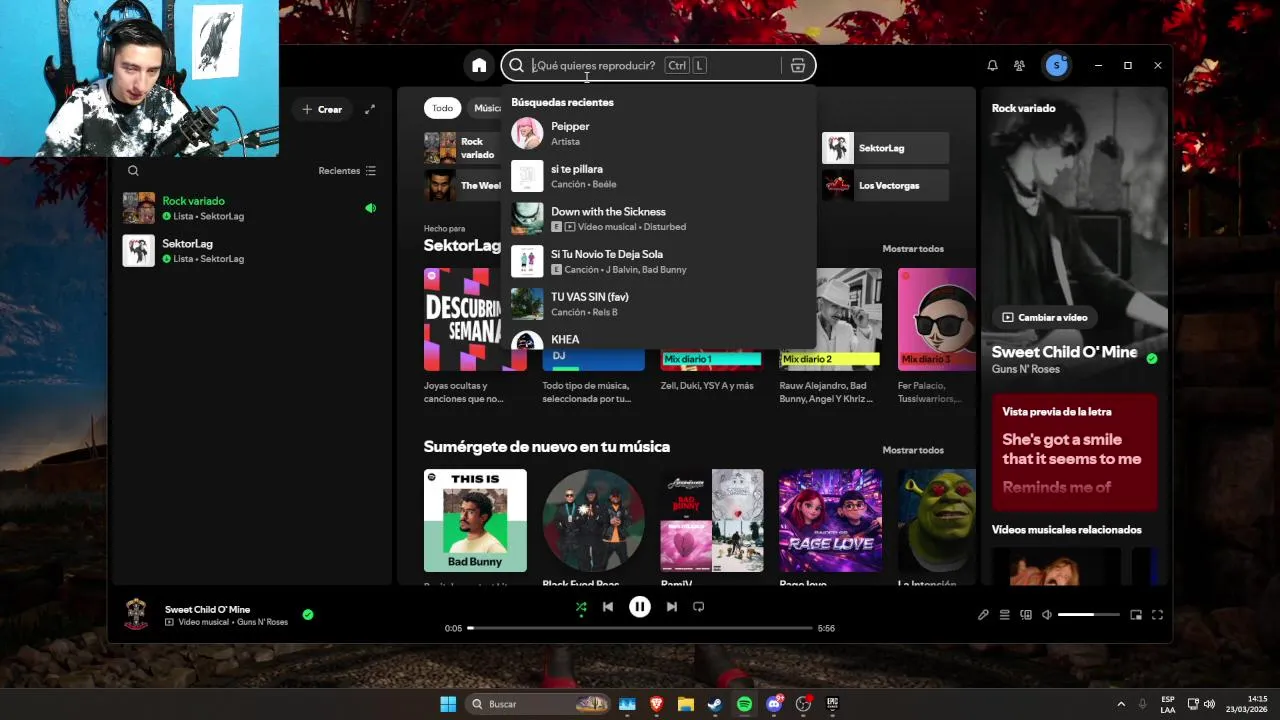
Task: Click Crear button in library
Action: click(322, 109)
